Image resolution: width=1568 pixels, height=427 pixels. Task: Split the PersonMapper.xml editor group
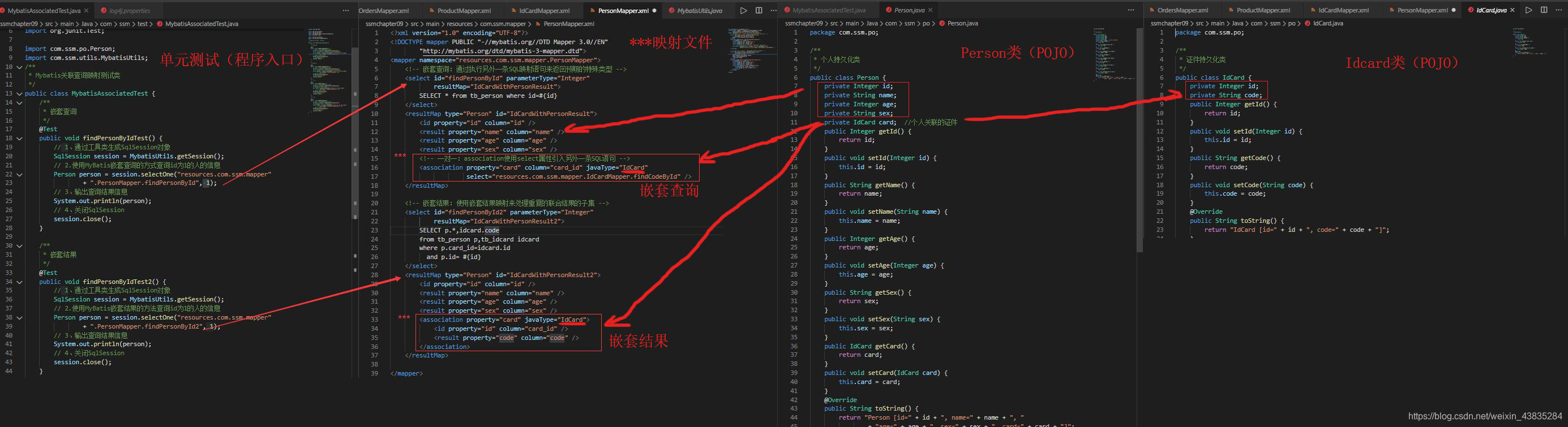[759, 10]
